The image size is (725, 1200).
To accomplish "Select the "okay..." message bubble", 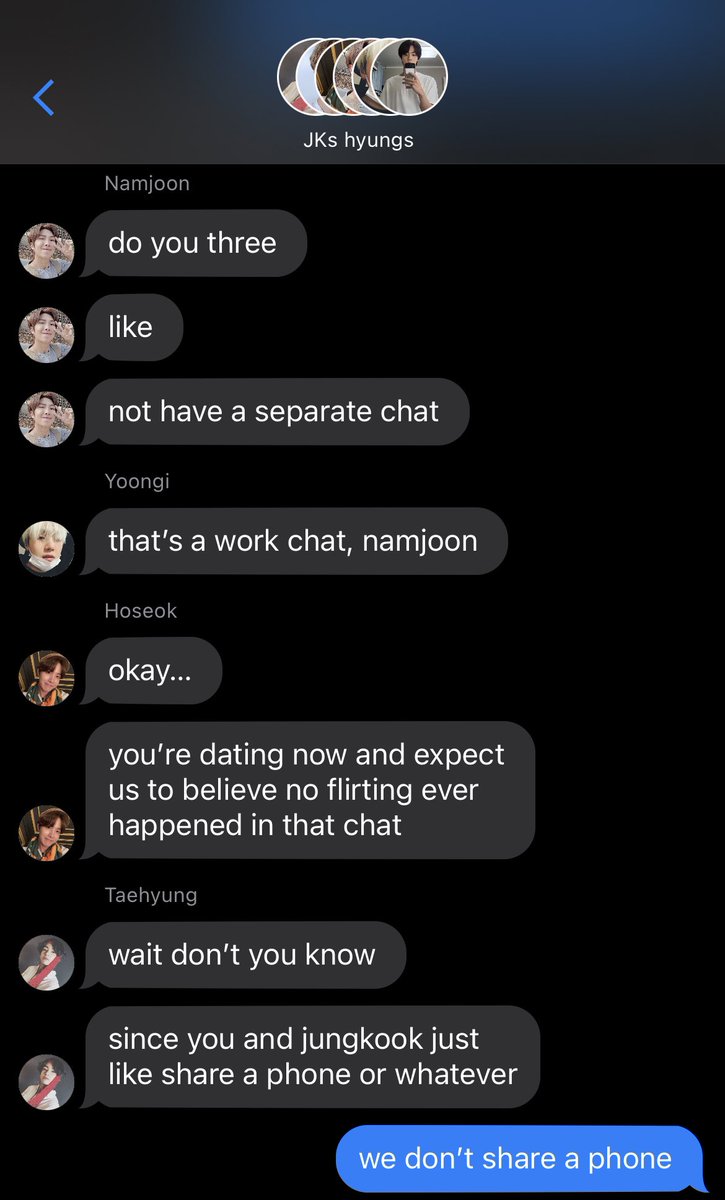I will 151,670.
